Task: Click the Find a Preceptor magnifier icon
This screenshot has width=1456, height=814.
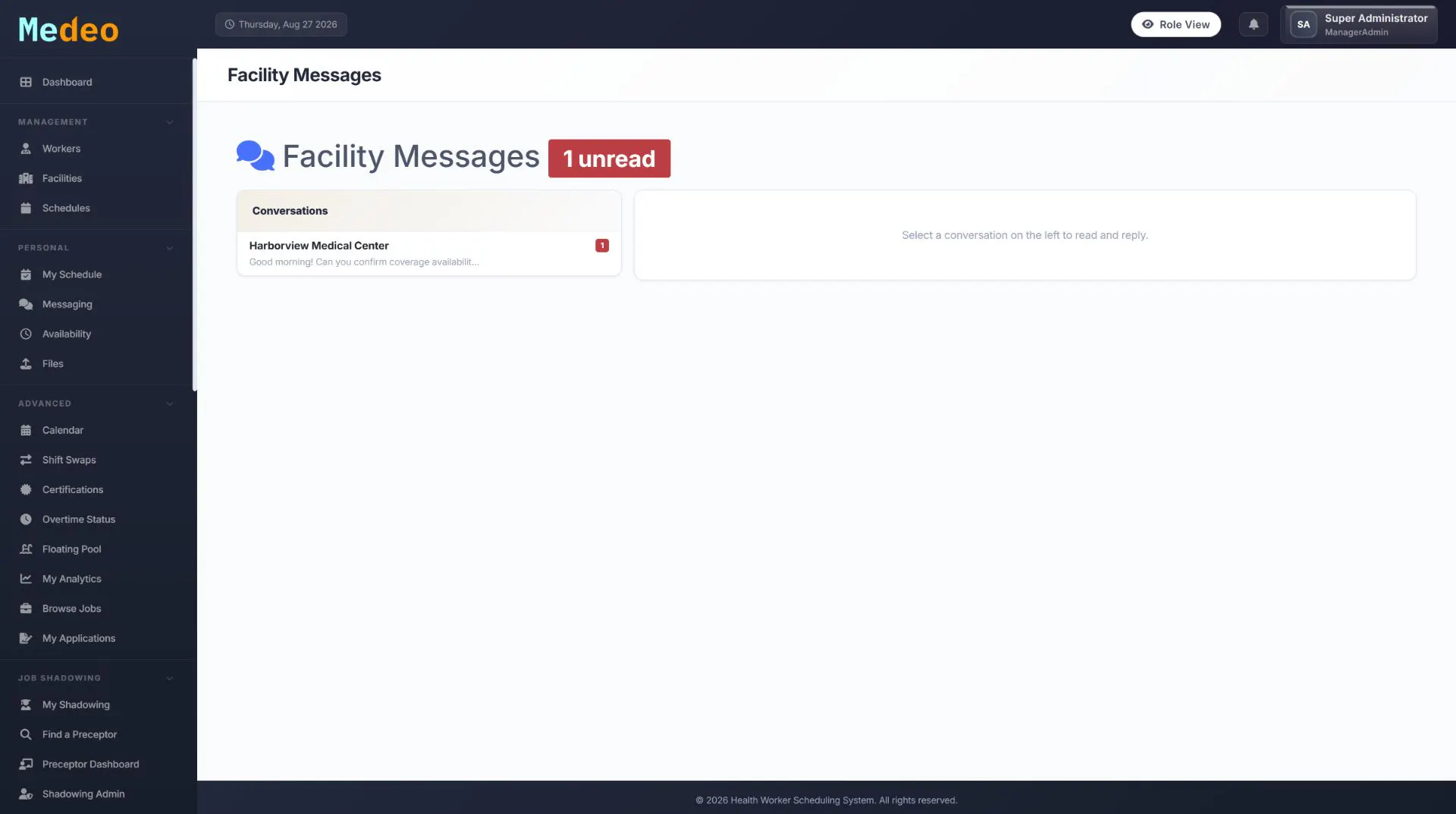Action: pos(26,734)
